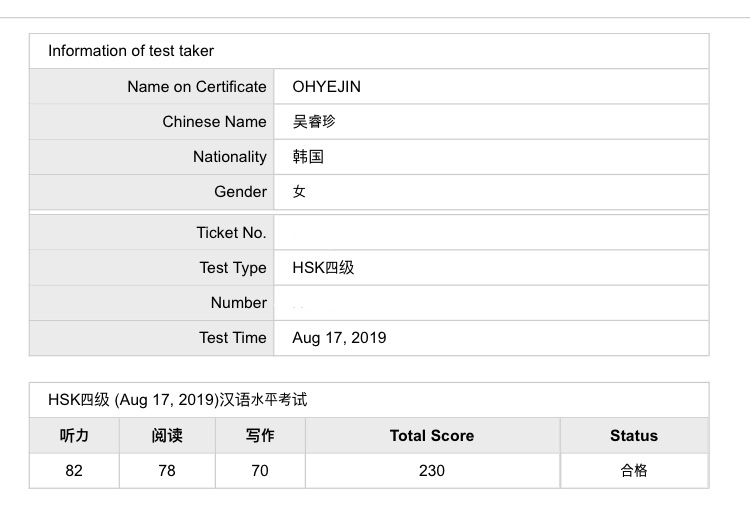Click the HSK四级 汉语水平考试 results header
The height and width of the screenshot is (506, 750).
click(x=177, y=399)
